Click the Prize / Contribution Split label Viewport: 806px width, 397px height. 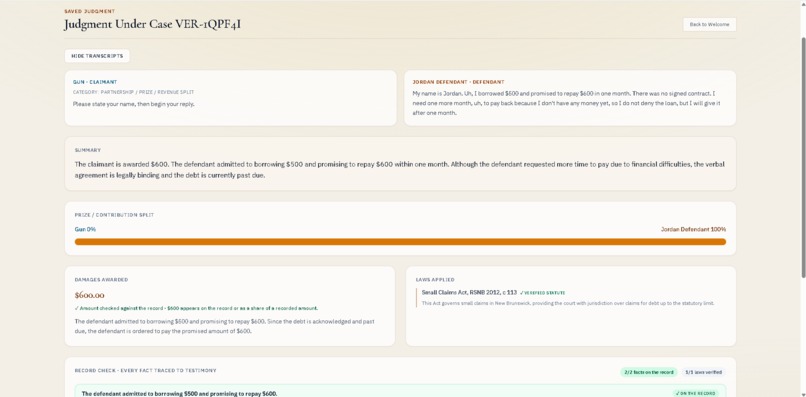point(114,215)
